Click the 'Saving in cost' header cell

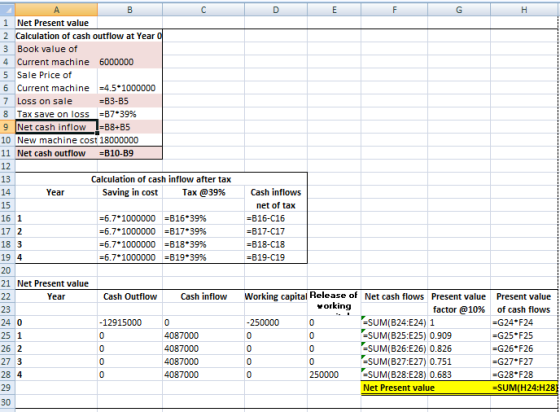click(x=130, y=192)
